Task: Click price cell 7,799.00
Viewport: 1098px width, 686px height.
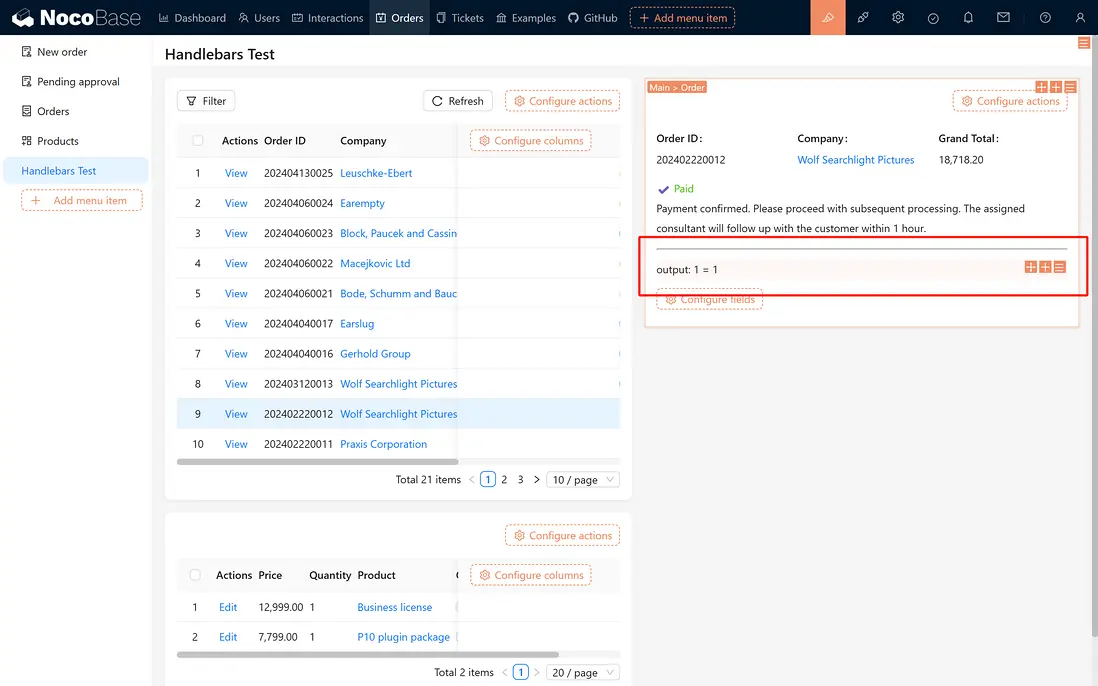Action: click(278, 637)
